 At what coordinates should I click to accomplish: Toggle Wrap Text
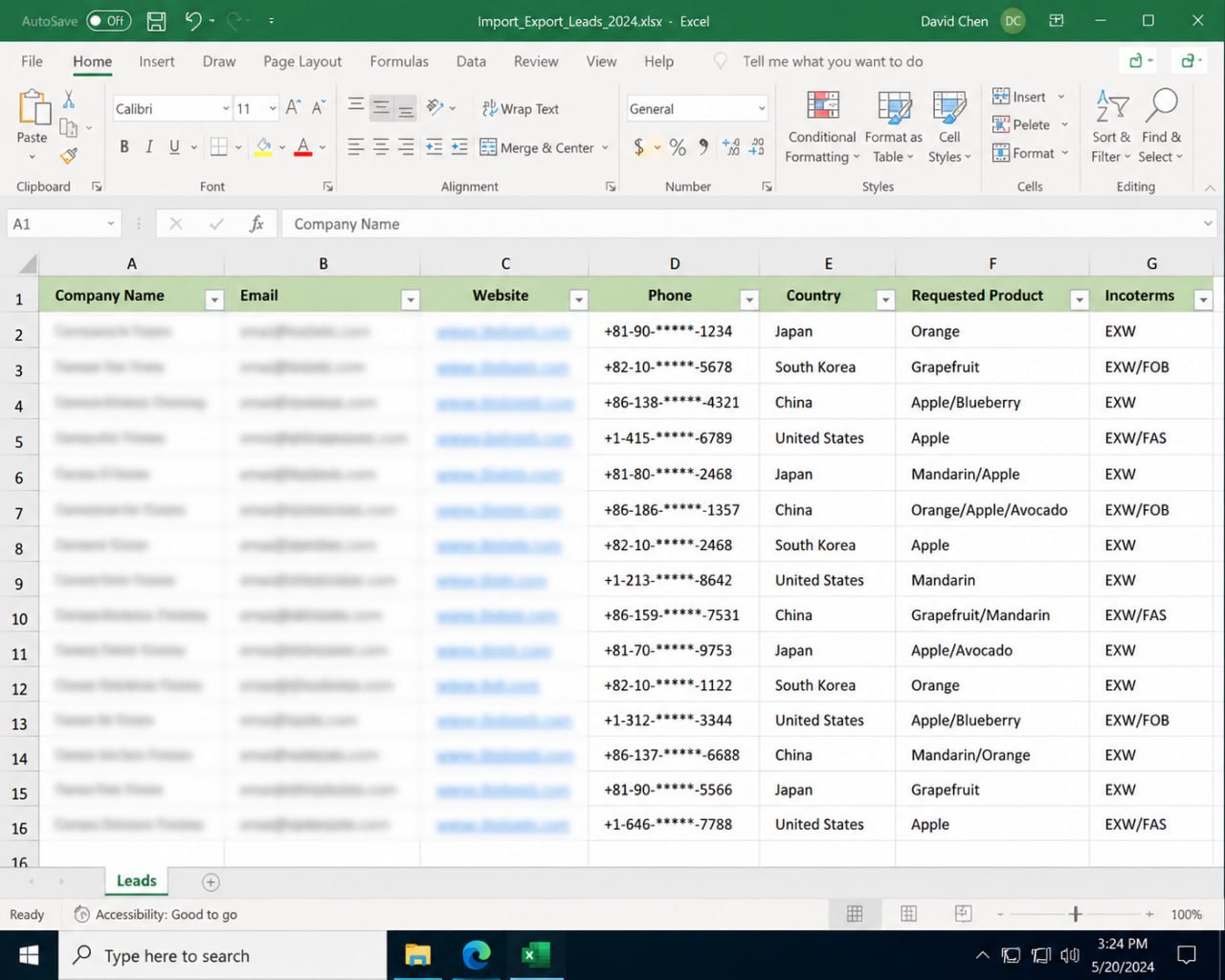tap(521, 108)
